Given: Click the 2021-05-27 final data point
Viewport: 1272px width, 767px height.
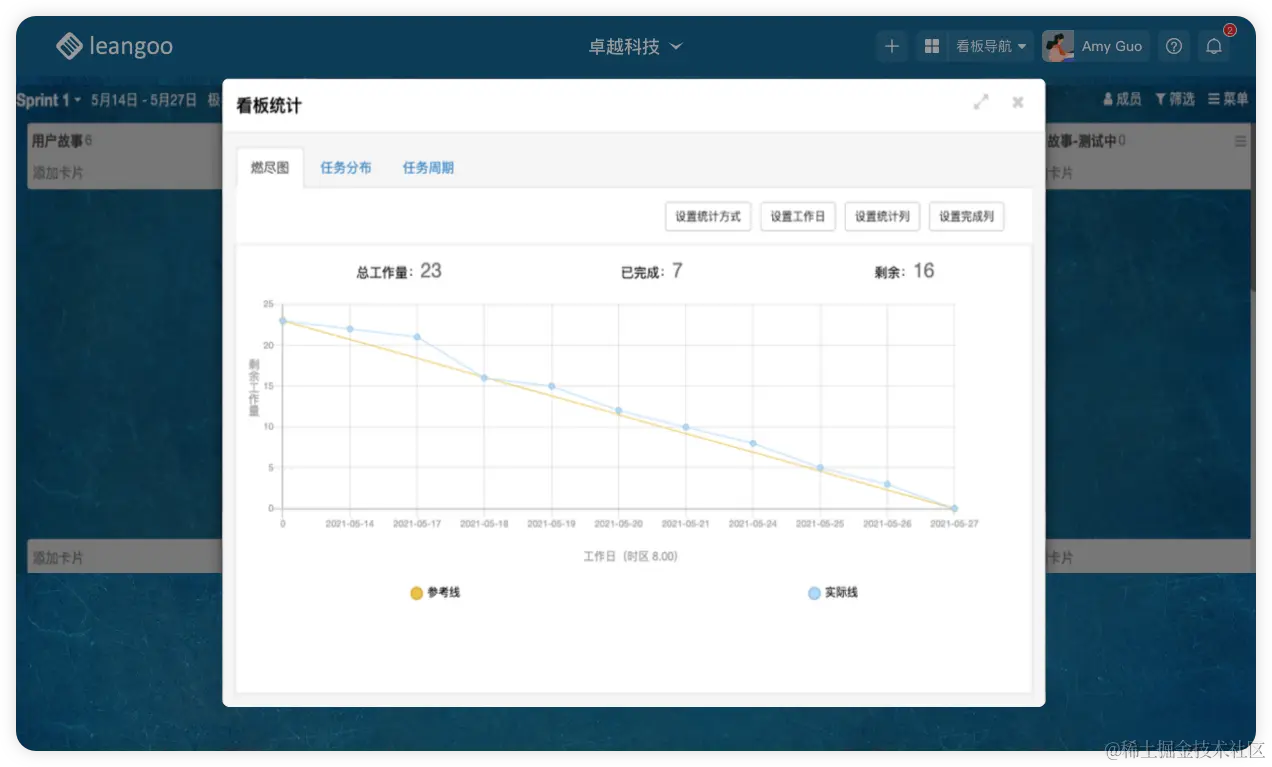Looking at the screenshot, I should [954, 508].
